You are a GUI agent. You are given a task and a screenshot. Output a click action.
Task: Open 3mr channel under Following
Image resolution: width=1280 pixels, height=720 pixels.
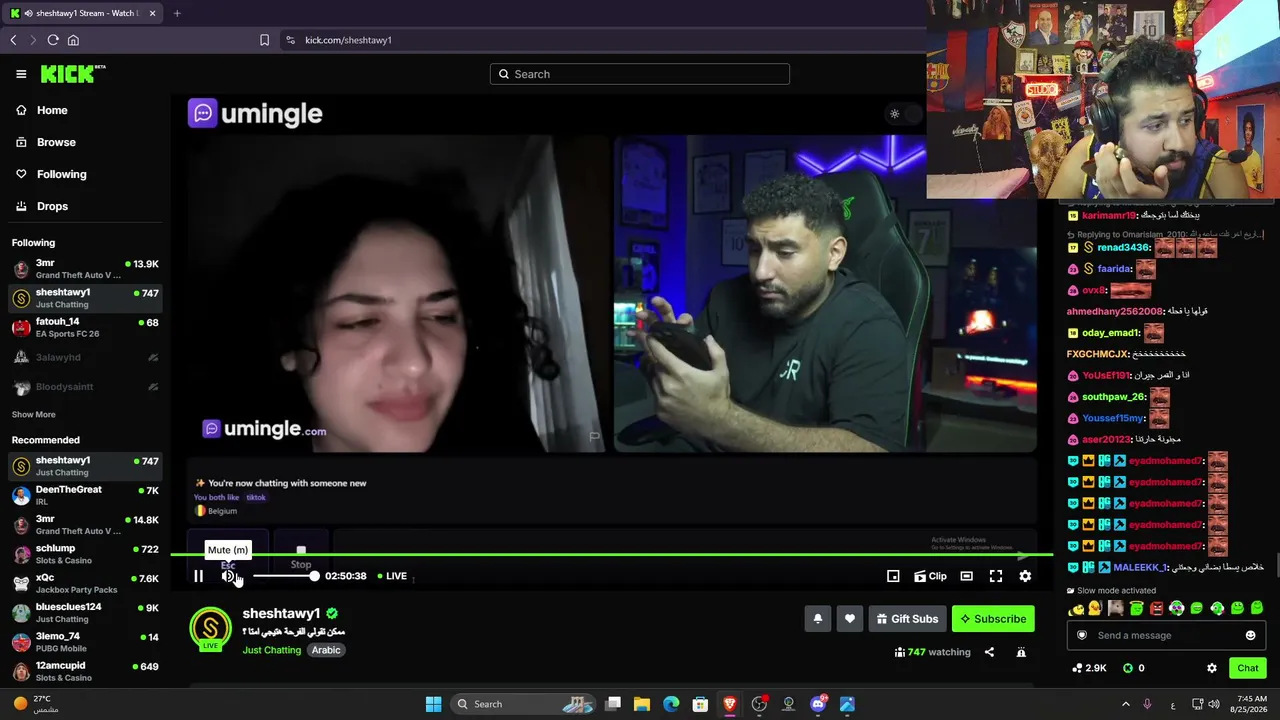[x=85, y=269]
